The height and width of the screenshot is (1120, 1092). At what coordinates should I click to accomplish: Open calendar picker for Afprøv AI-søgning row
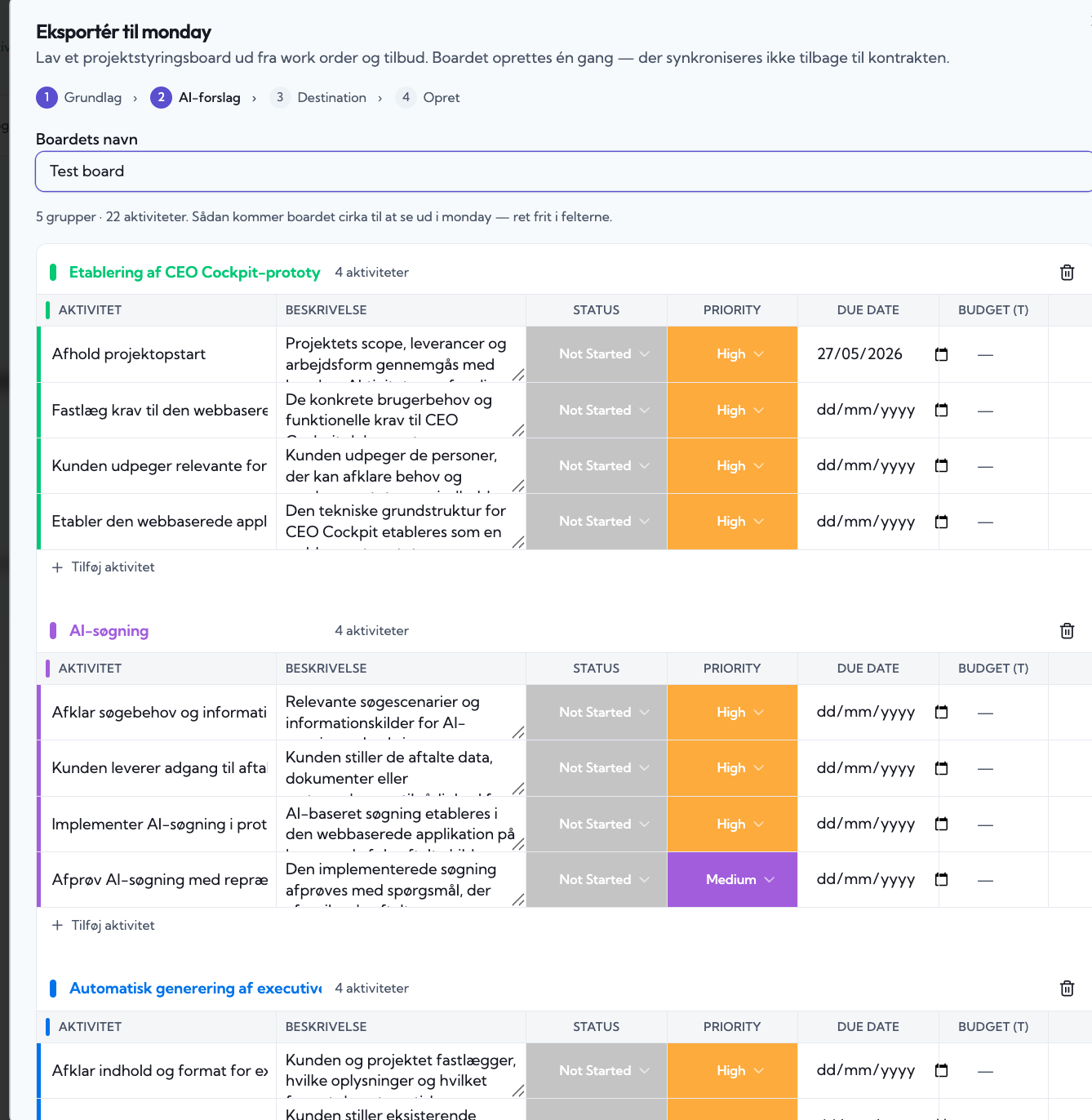(941, 879)
